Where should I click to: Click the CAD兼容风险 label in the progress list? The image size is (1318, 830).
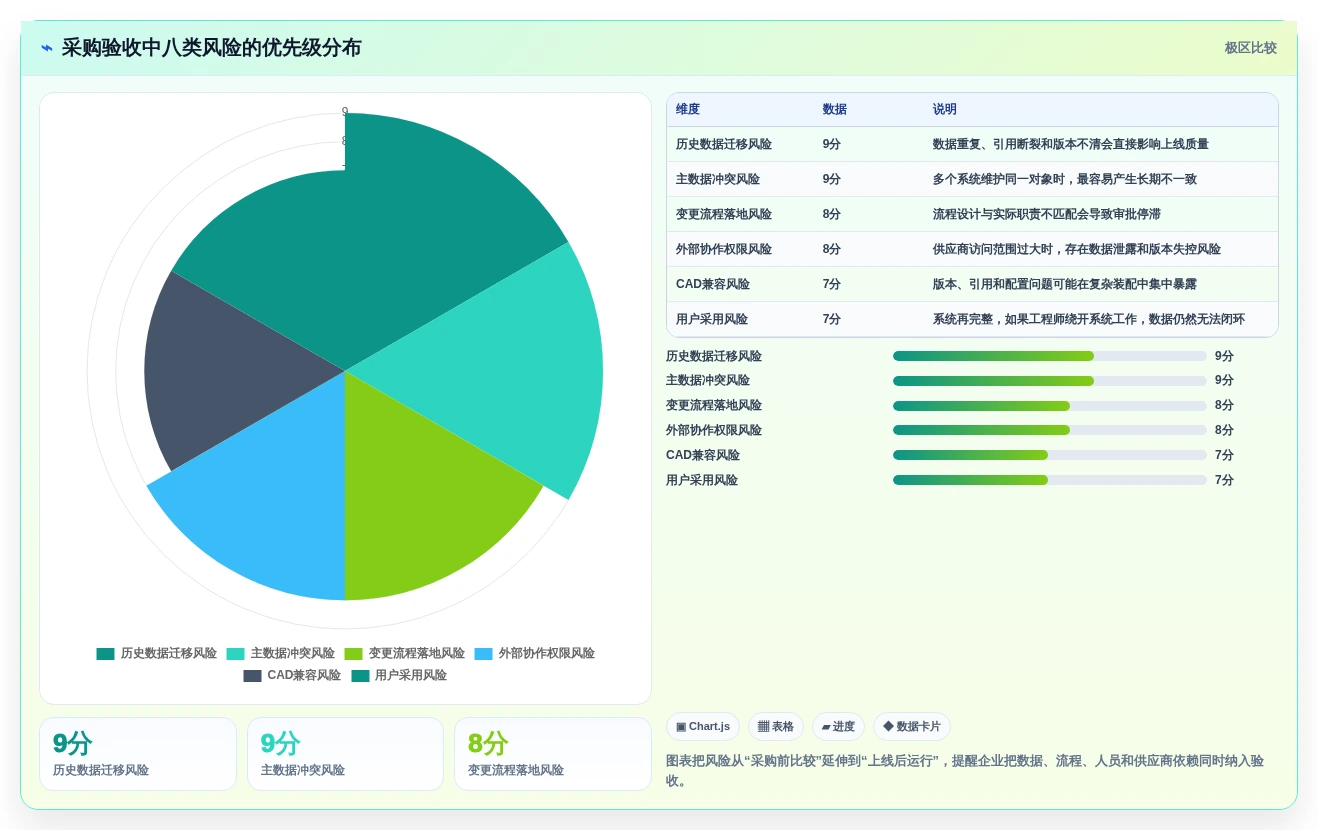pyautogui.click(x=703, y=456)
